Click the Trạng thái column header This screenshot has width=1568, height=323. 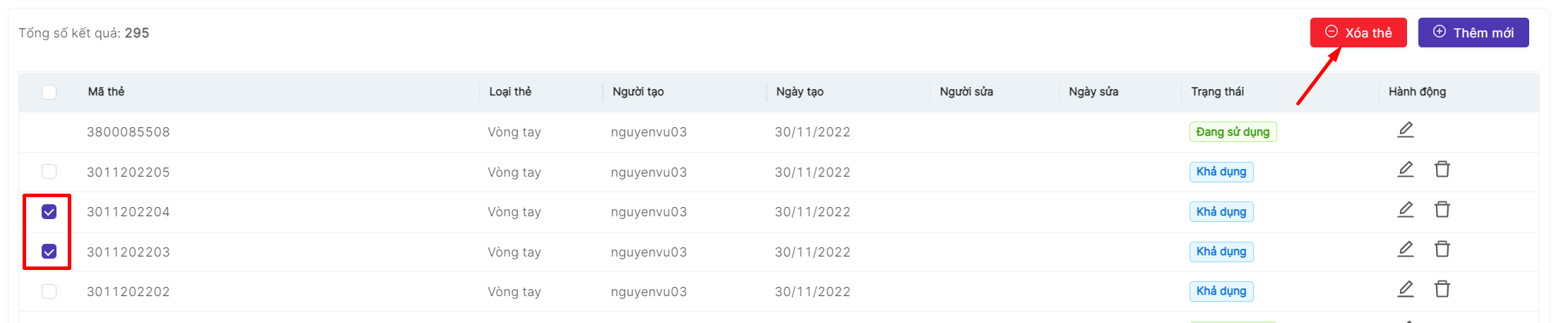pos(1217,92)
